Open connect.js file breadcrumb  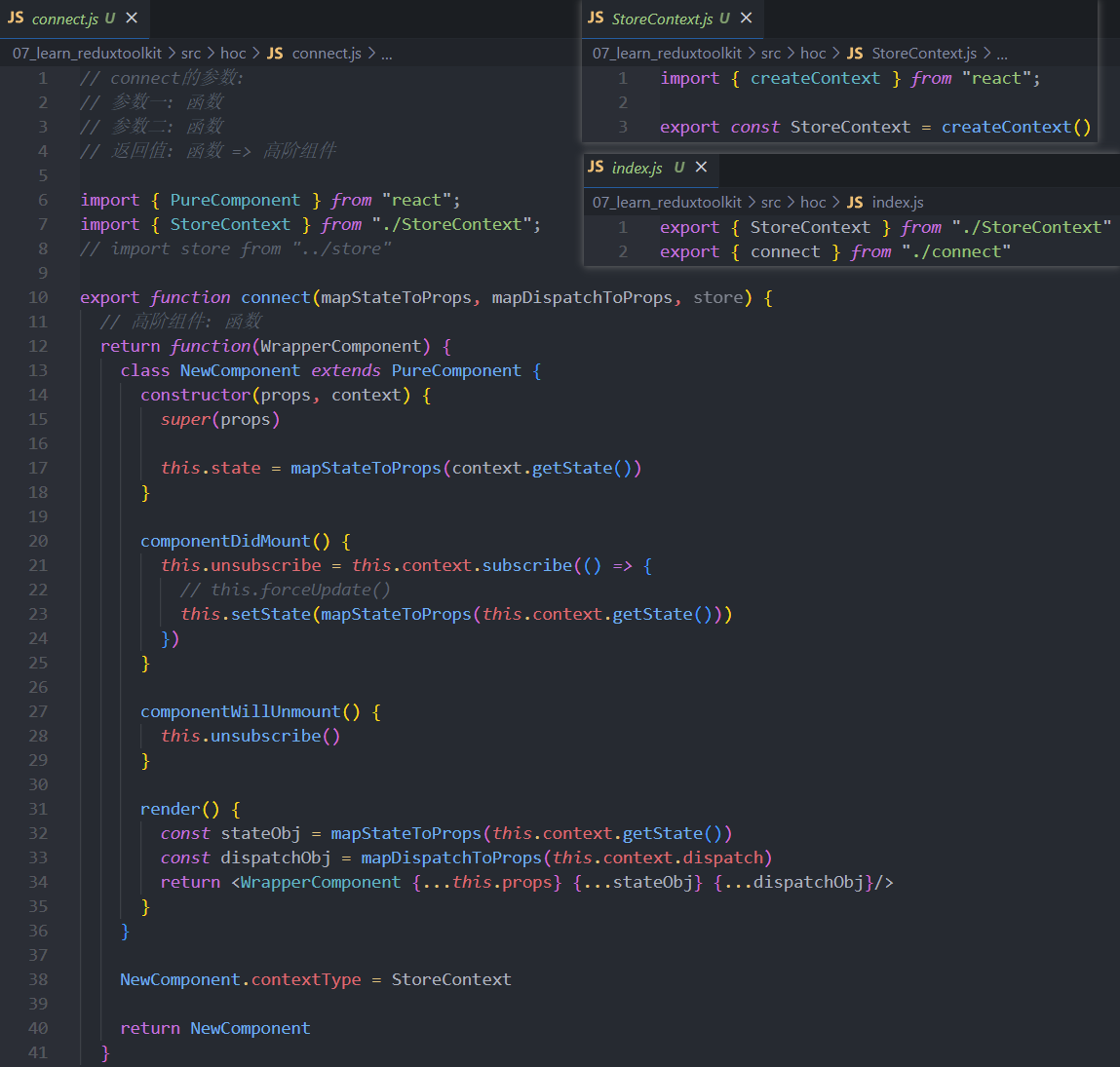(314, 54)
